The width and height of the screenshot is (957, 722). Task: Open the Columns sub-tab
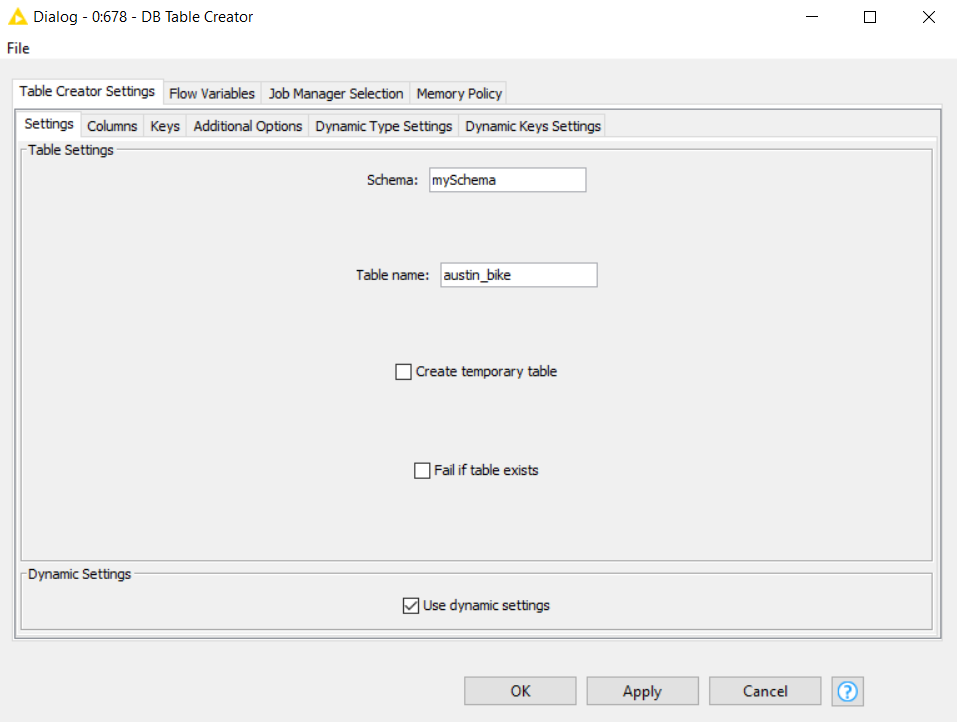(112, 126)
